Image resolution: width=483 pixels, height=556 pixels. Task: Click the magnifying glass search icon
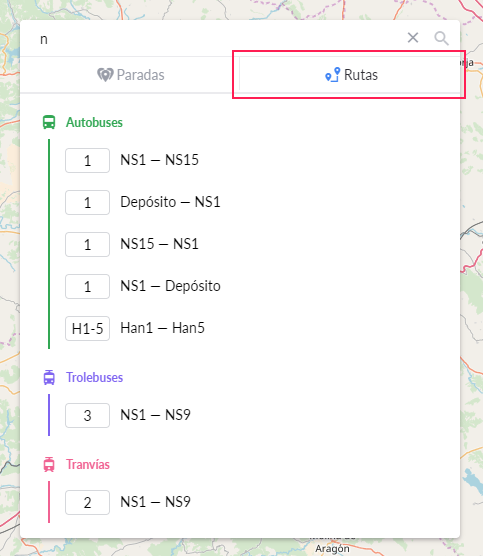click(442, 38)
